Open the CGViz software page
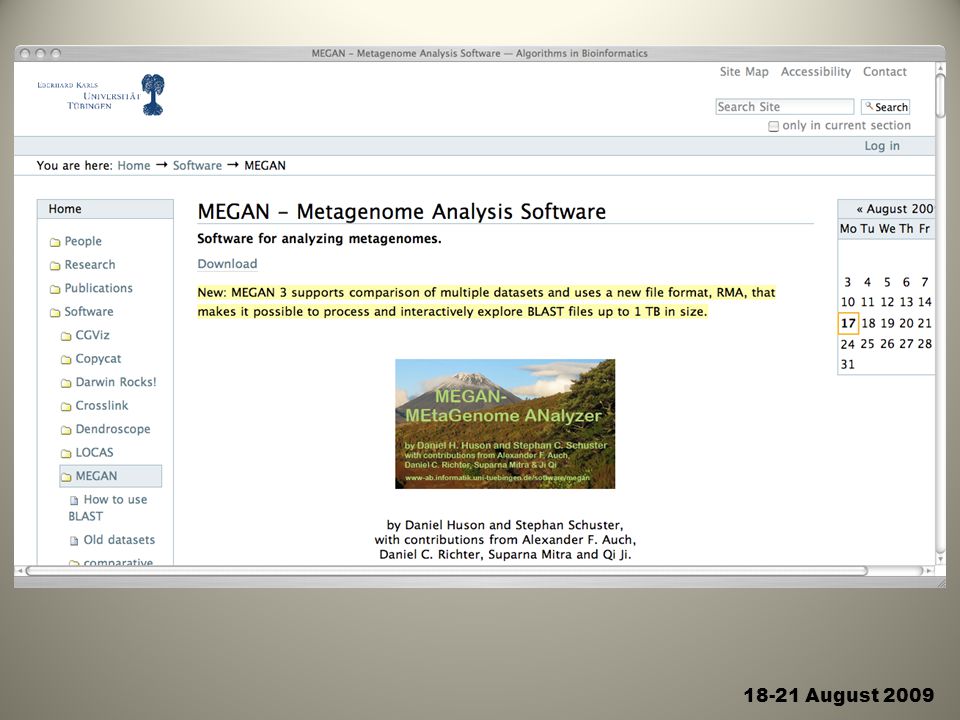 point(92,335)
